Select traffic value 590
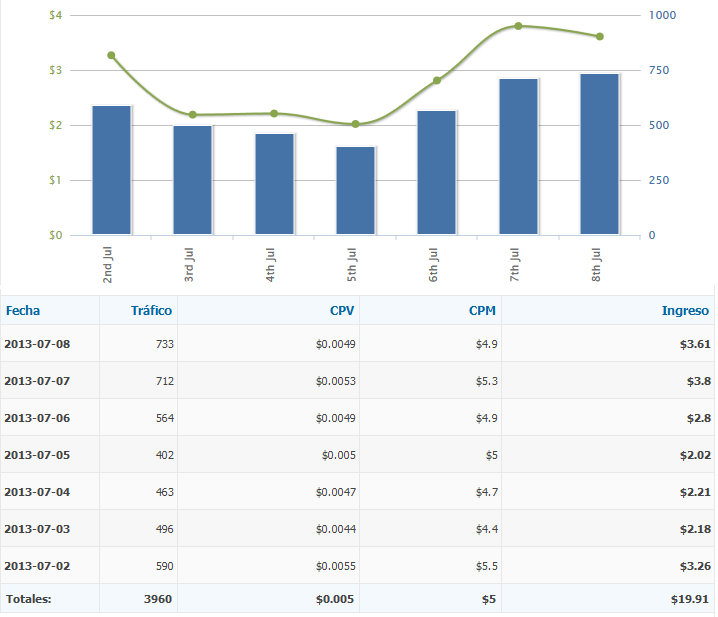718x617 pixels. 164,566
